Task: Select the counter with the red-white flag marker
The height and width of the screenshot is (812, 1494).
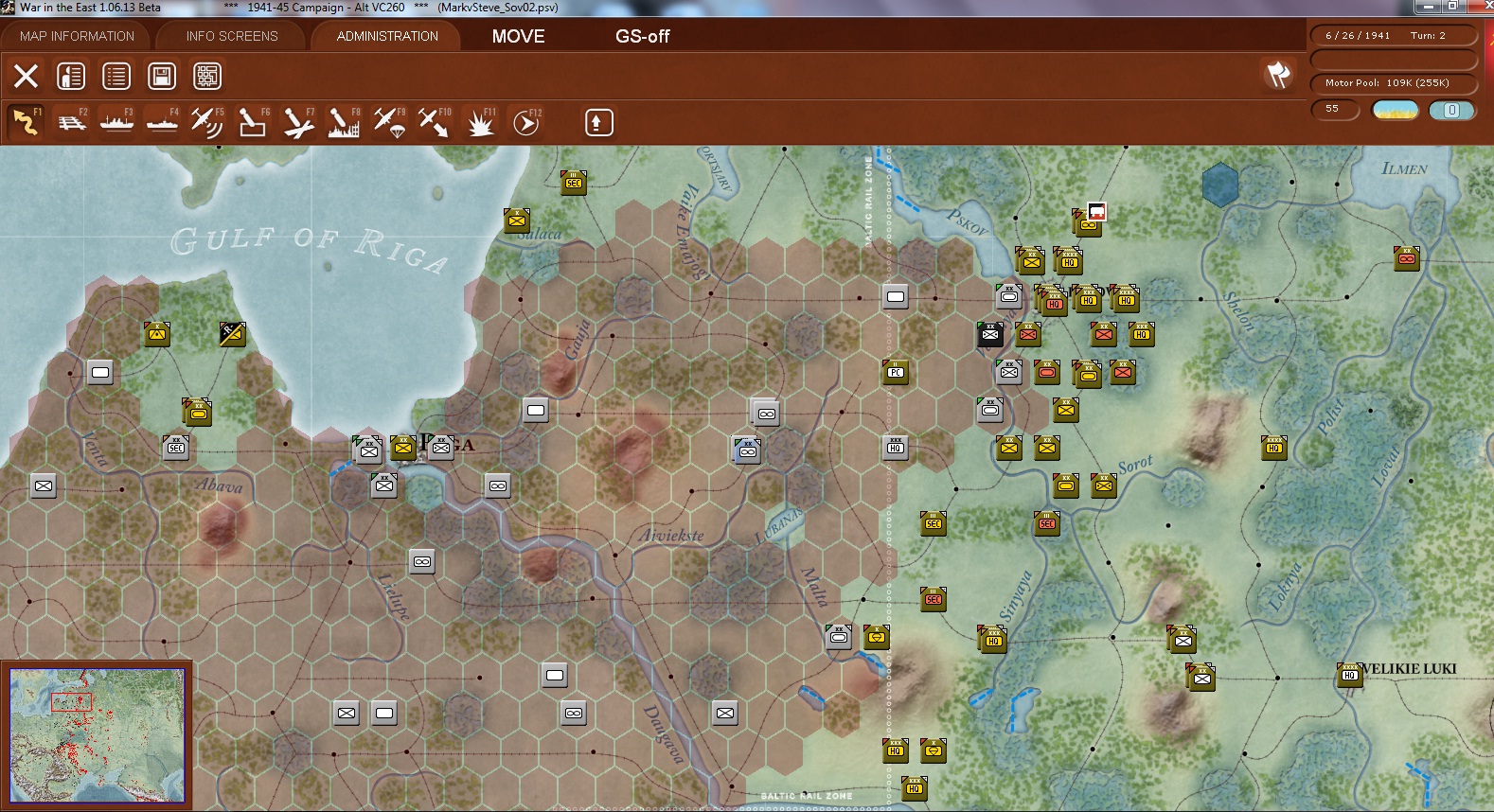Action: (1090, 221)
